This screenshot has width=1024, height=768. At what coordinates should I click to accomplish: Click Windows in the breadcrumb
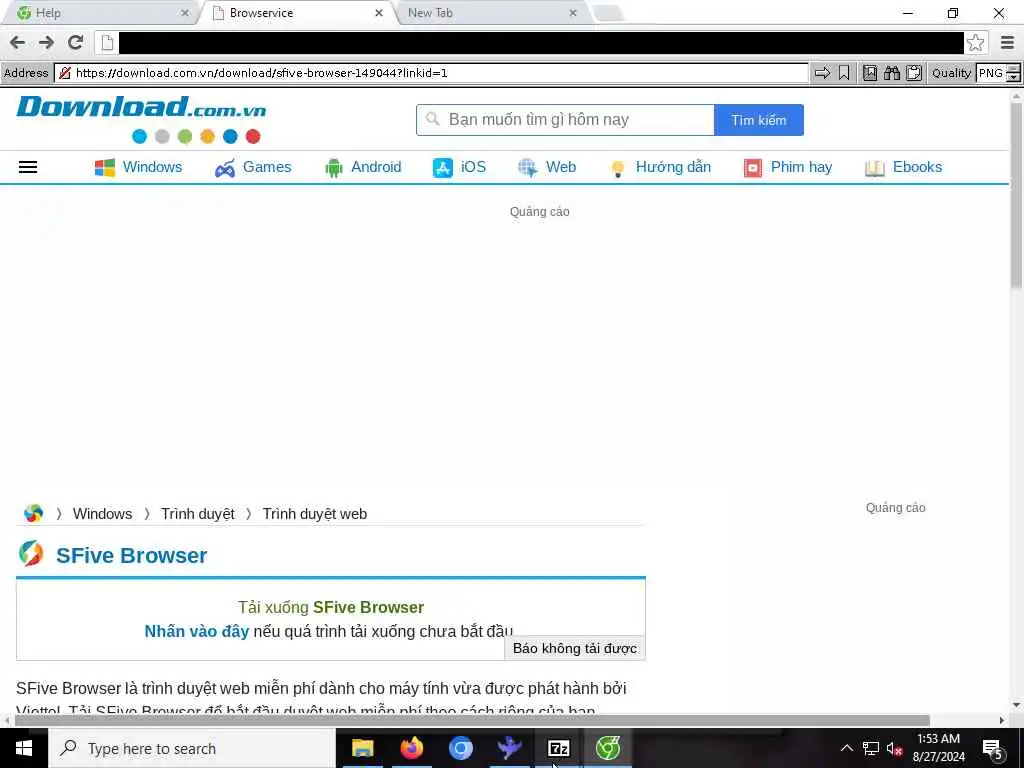tap(103, 514)
